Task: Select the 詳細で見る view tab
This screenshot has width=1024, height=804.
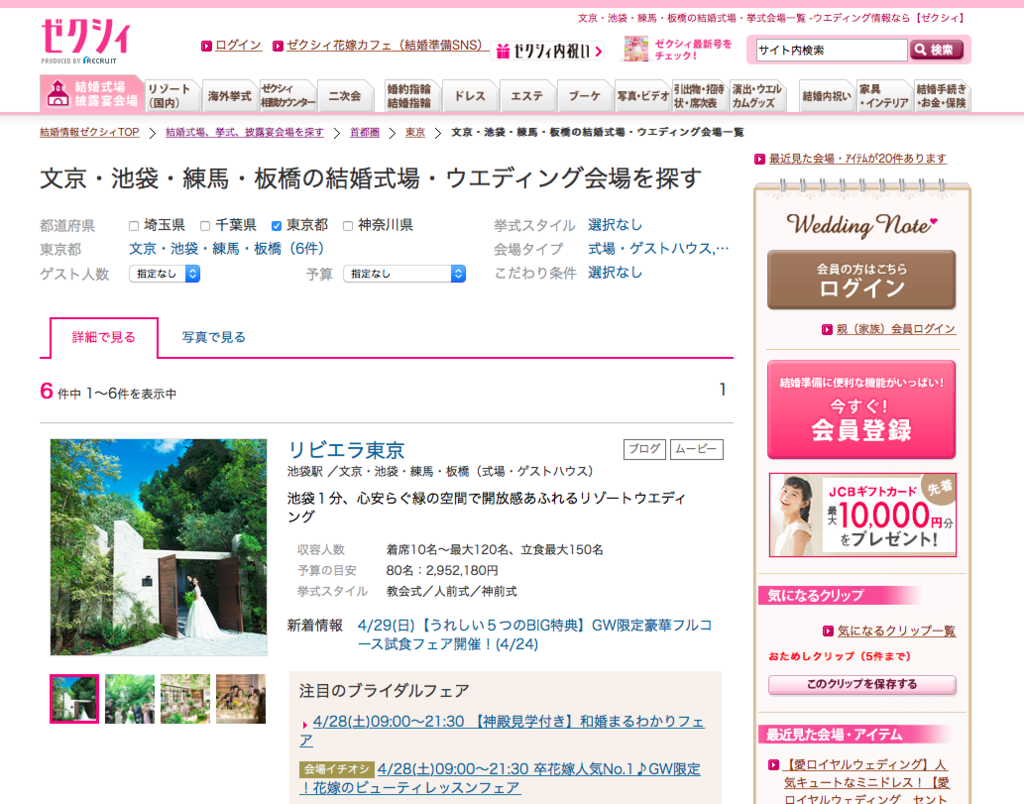Action: click(x=104, y=338)
